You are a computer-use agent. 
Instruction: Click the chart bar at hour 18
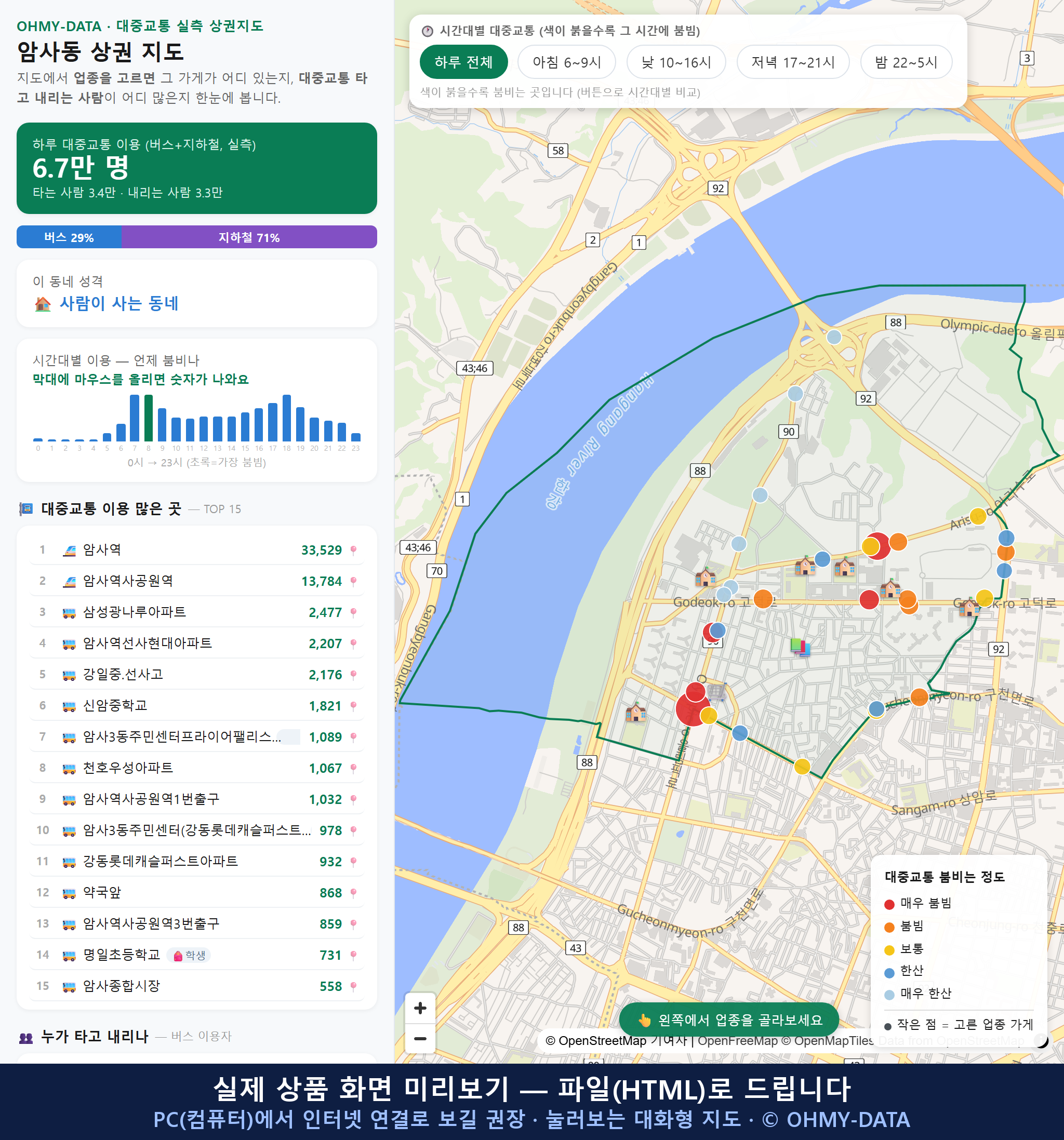(287, 418)
